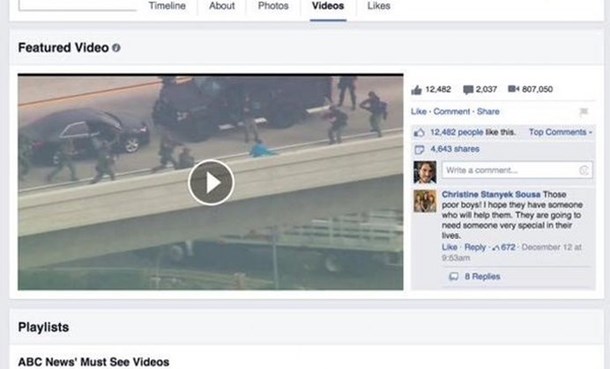Click the emoji icon in comment box

click(583, 170)
